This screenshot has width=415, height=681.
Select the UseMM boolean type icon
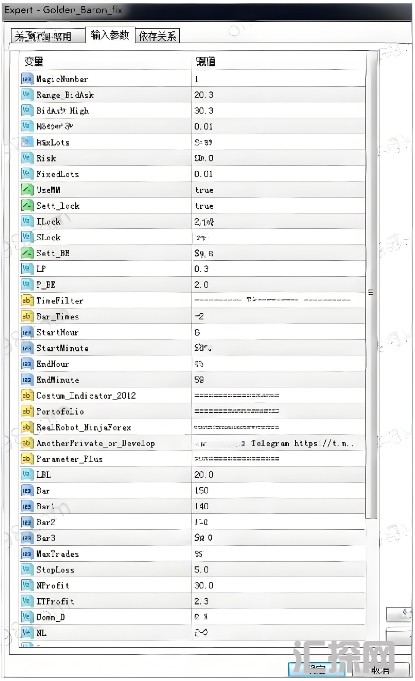point(27,190)
